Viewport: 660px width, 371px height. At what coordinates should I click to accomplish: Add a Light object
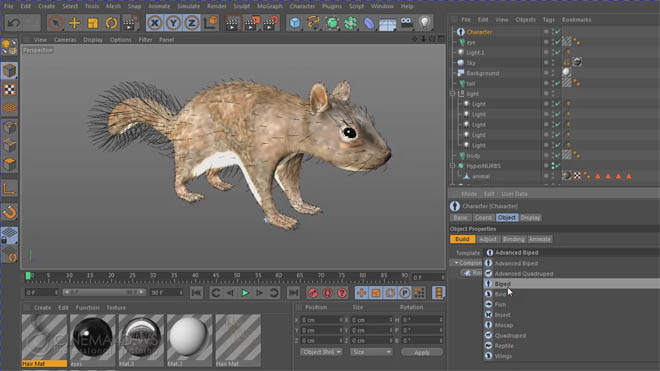(425, 23)
